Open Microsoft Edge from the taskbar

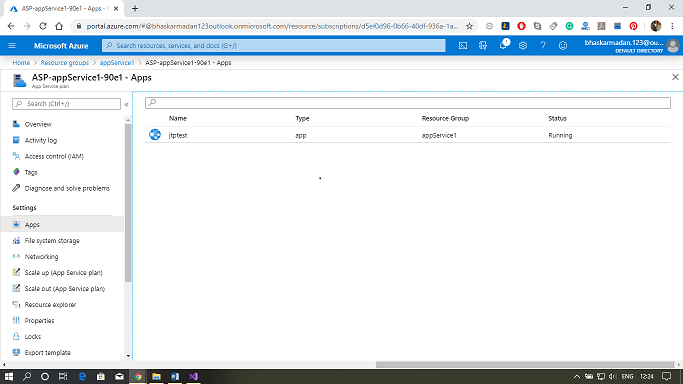[82, 376]
